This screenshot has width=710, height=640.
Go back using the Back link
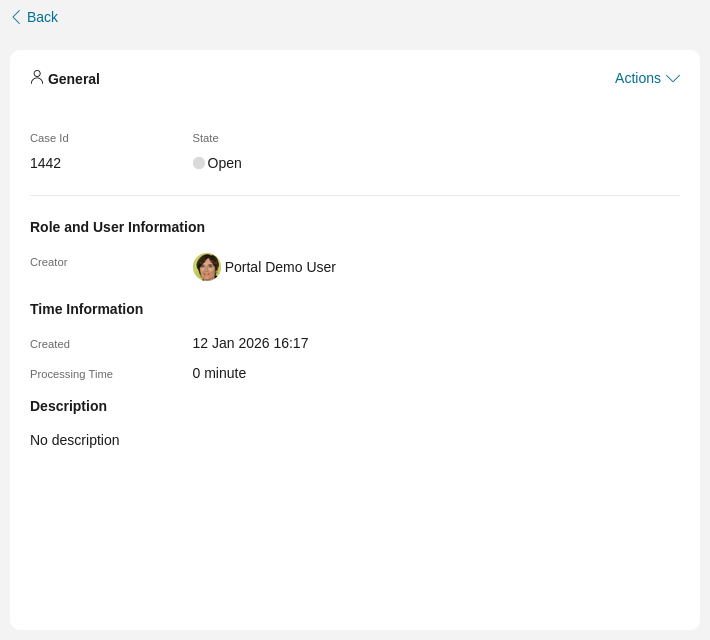(42, 17)
